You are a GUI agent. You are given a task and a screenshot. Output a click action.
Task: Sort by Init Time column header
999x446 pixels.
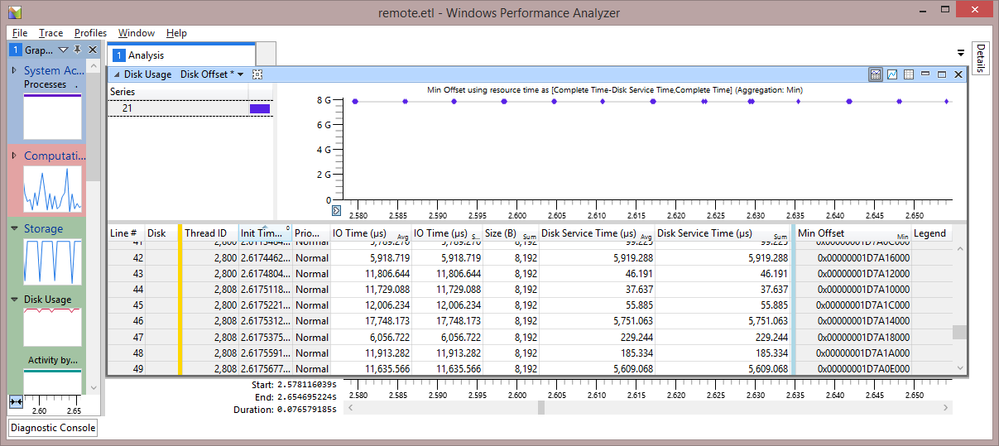[x=265, y=234]
